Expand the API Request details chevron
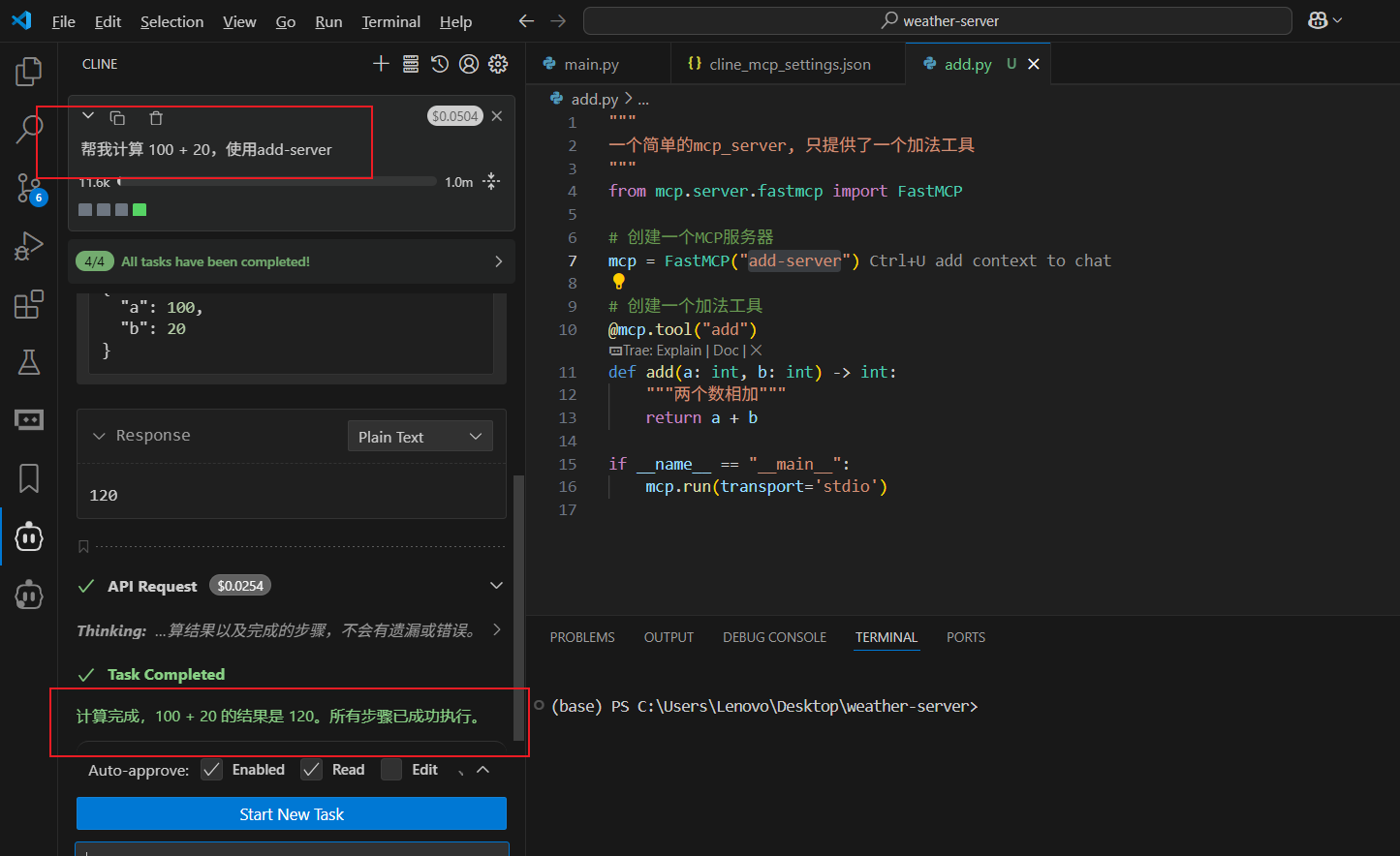Screen dimensions: 1400x856 [x=496, y=586]
